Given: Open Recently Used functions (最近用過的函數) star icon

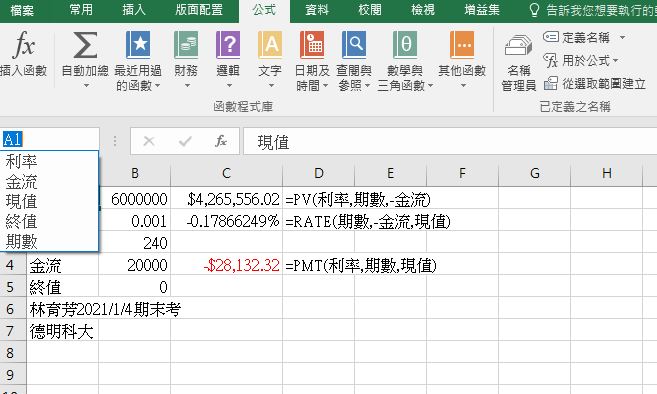Looking at the screenshot, I should coord(138,44).
